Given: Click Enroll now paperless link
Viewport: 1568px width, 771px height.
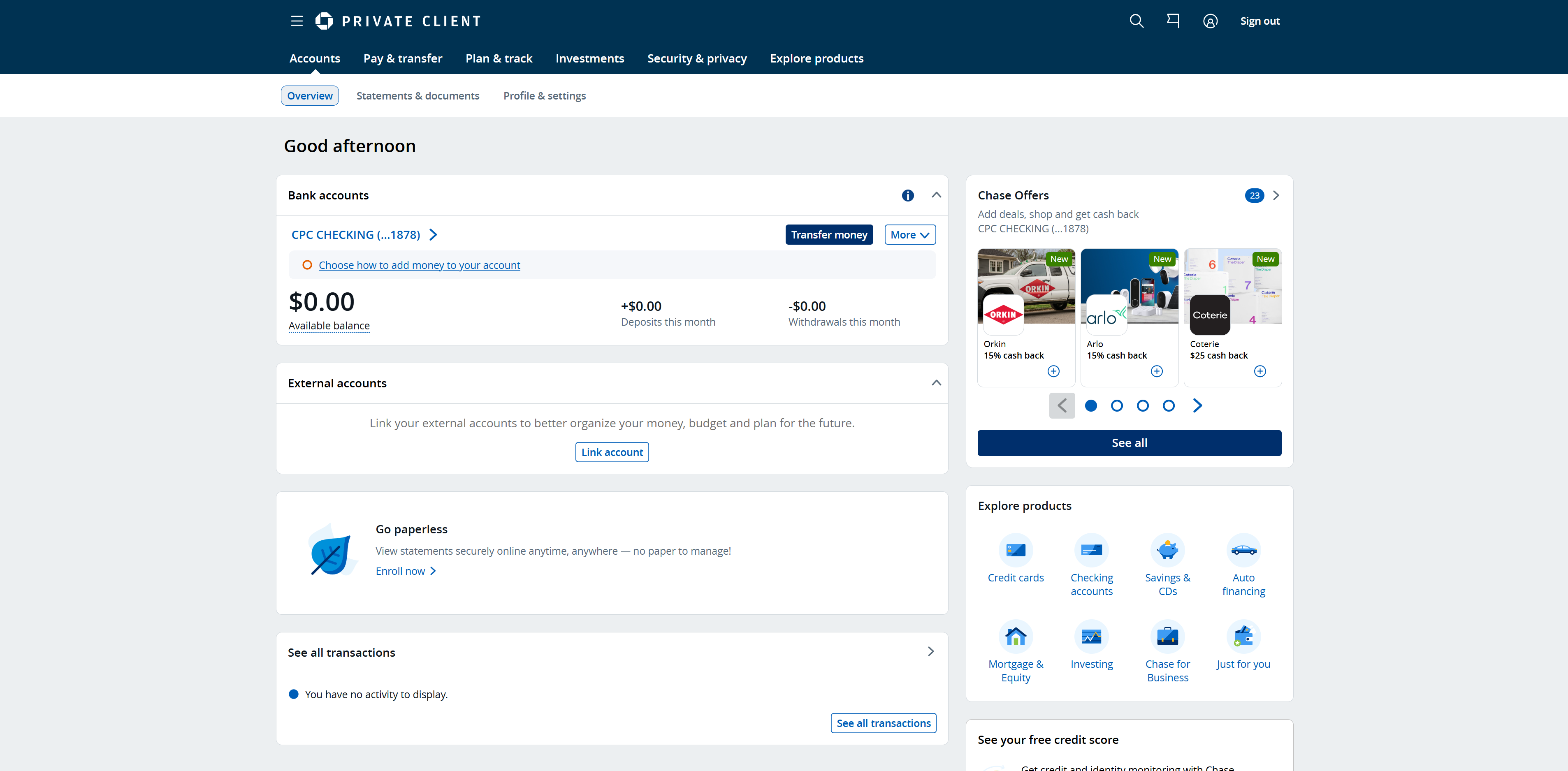Looking at the screenshot, I should [406, 571].
